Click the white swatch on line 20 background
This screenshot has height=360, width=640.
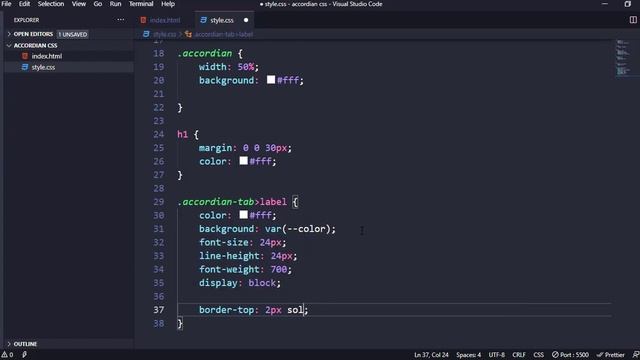[271, 80]
